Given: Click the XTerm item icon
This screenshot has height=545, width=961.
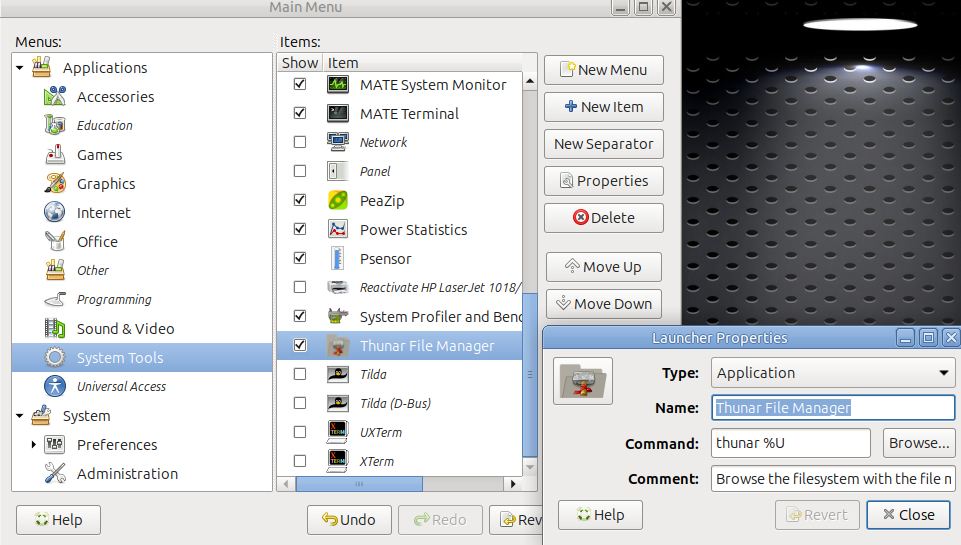Looking at the screenshot, I should (338, 461).
